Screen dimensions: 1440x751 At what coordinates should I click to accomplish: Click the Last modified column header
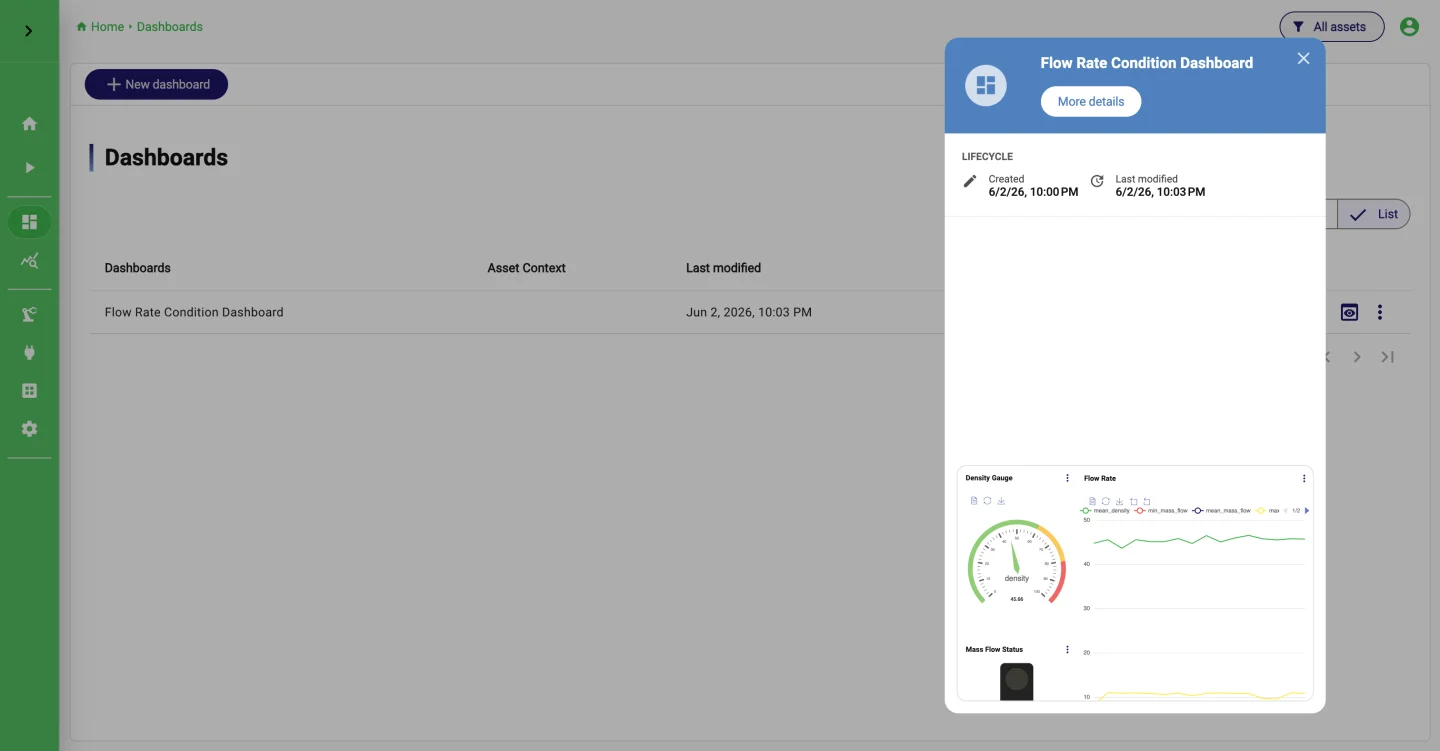point(723,268)
